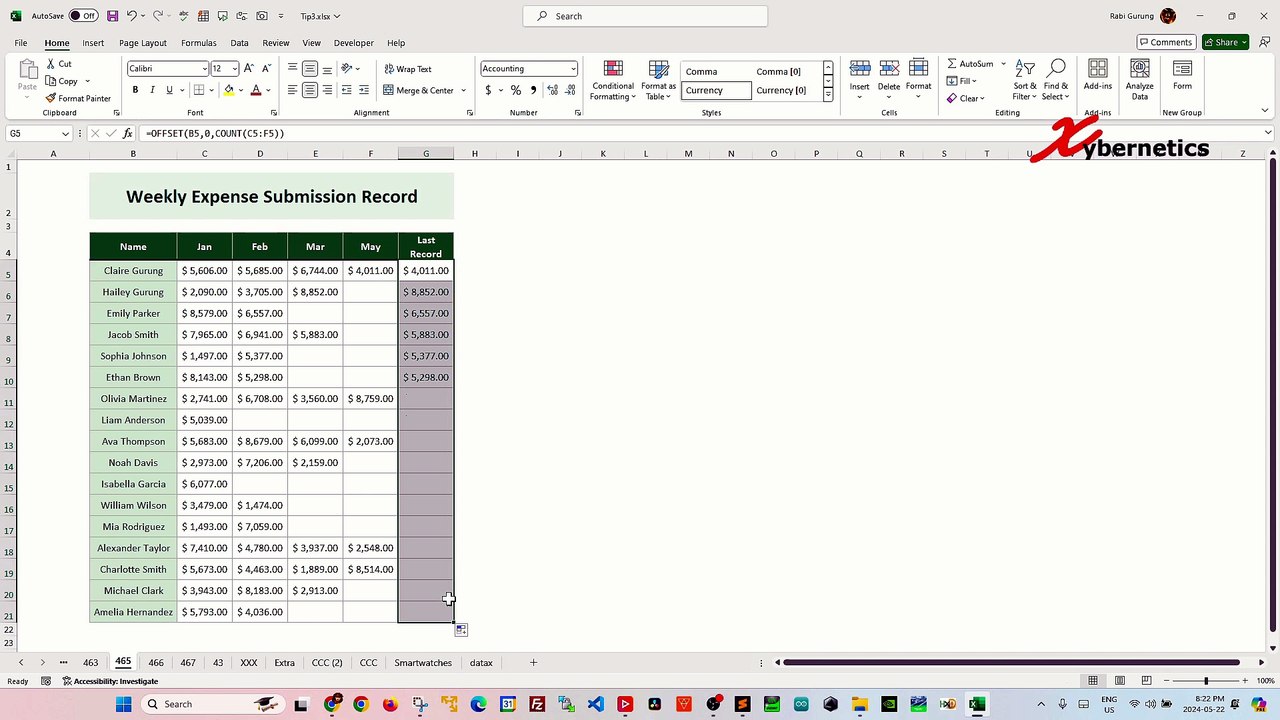Toggle Italic formatting
This screenshot has width=1280, height=720.
152,90
